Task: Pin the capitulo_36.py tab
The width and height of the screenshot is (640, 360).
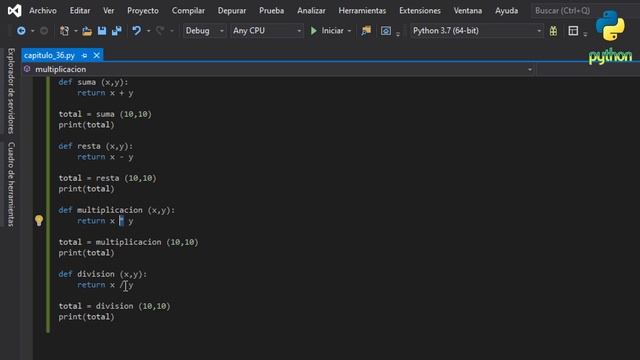Action: (x=84, y=55)
